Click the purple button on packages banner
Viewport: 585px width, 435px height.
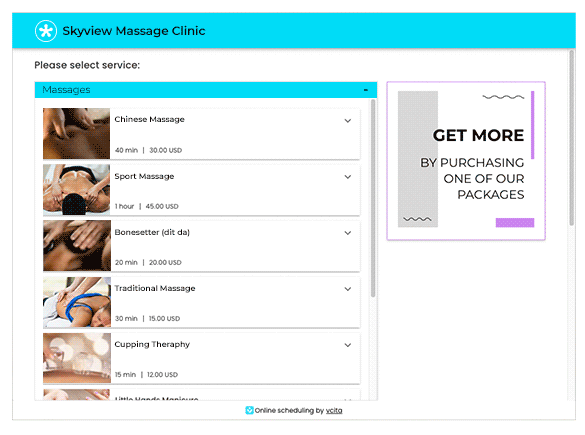tap(515, 222)
